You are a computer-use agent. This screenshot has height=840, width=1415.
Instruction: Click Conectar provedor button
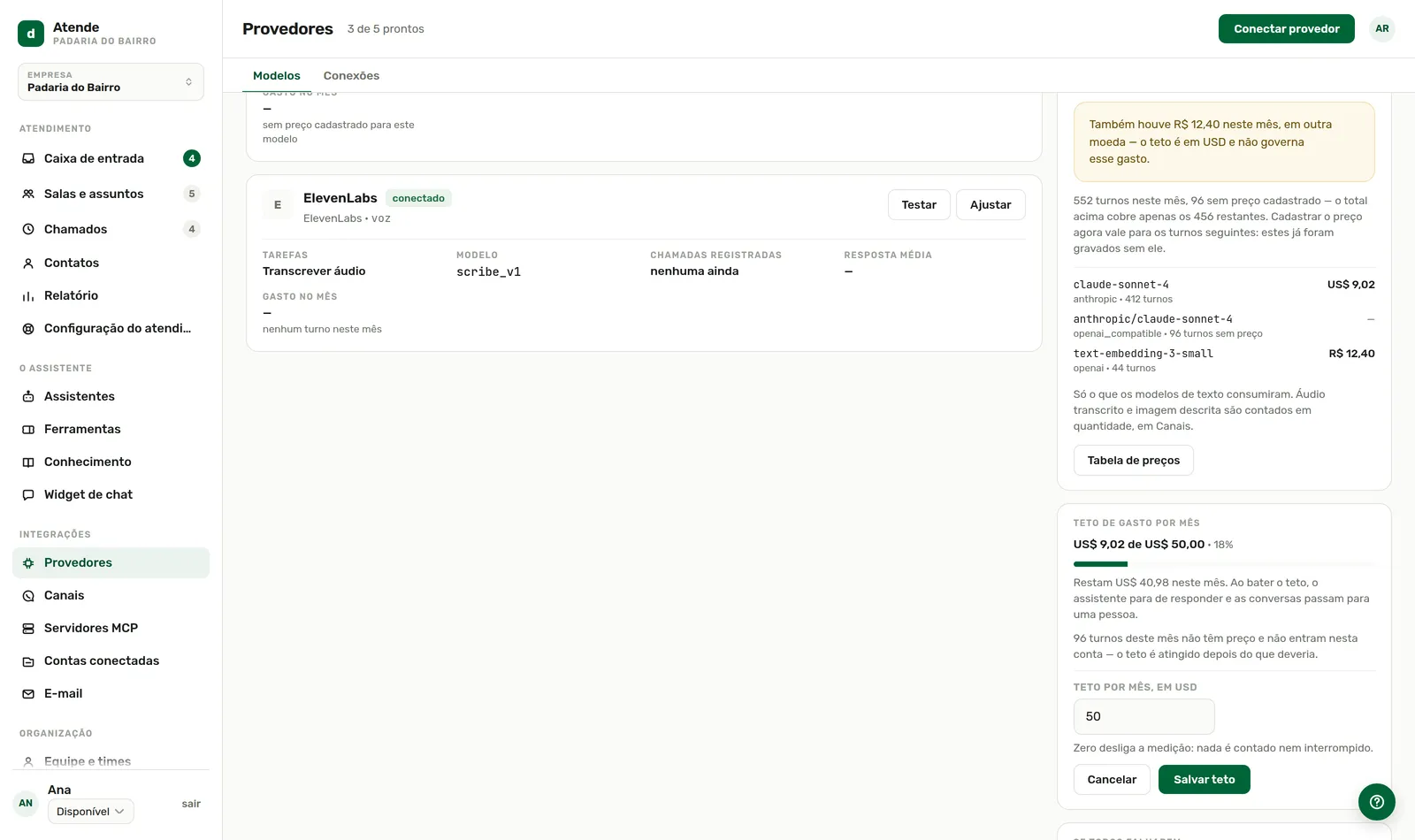point(1287,28)
